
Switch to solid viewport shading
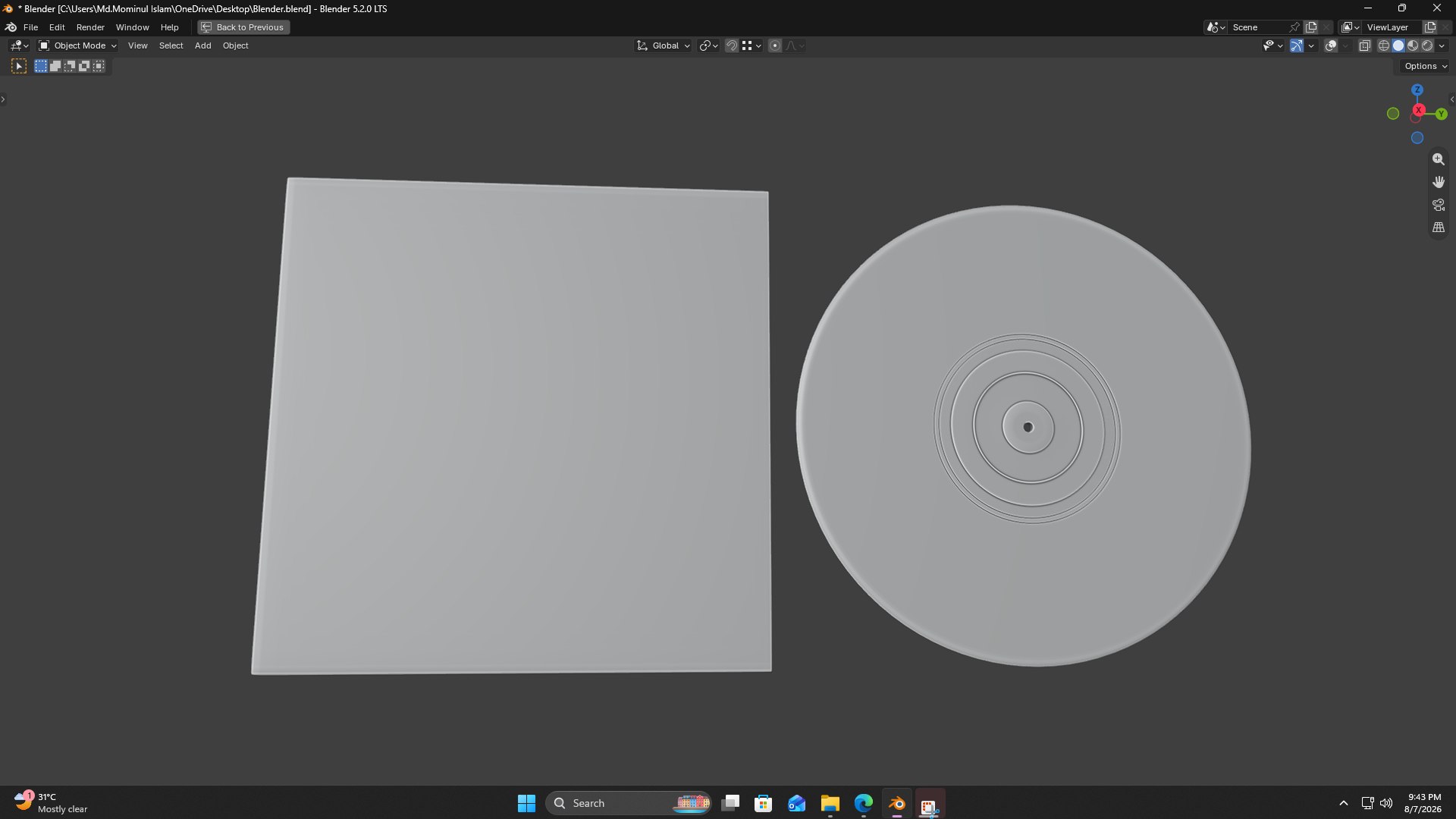click(x=1398, y=46)
